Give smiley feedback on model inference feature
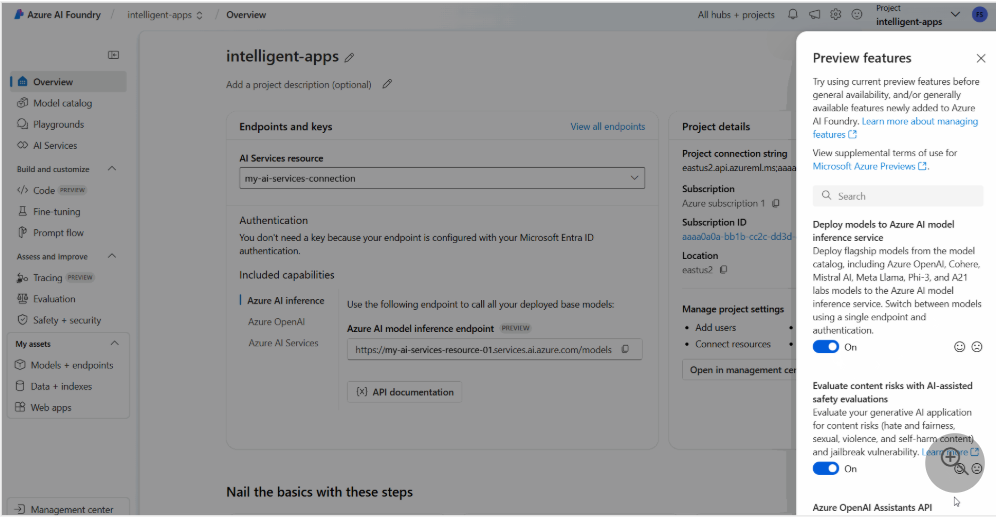The width and height of the screenshot is (996, 517). coord(960,347)
